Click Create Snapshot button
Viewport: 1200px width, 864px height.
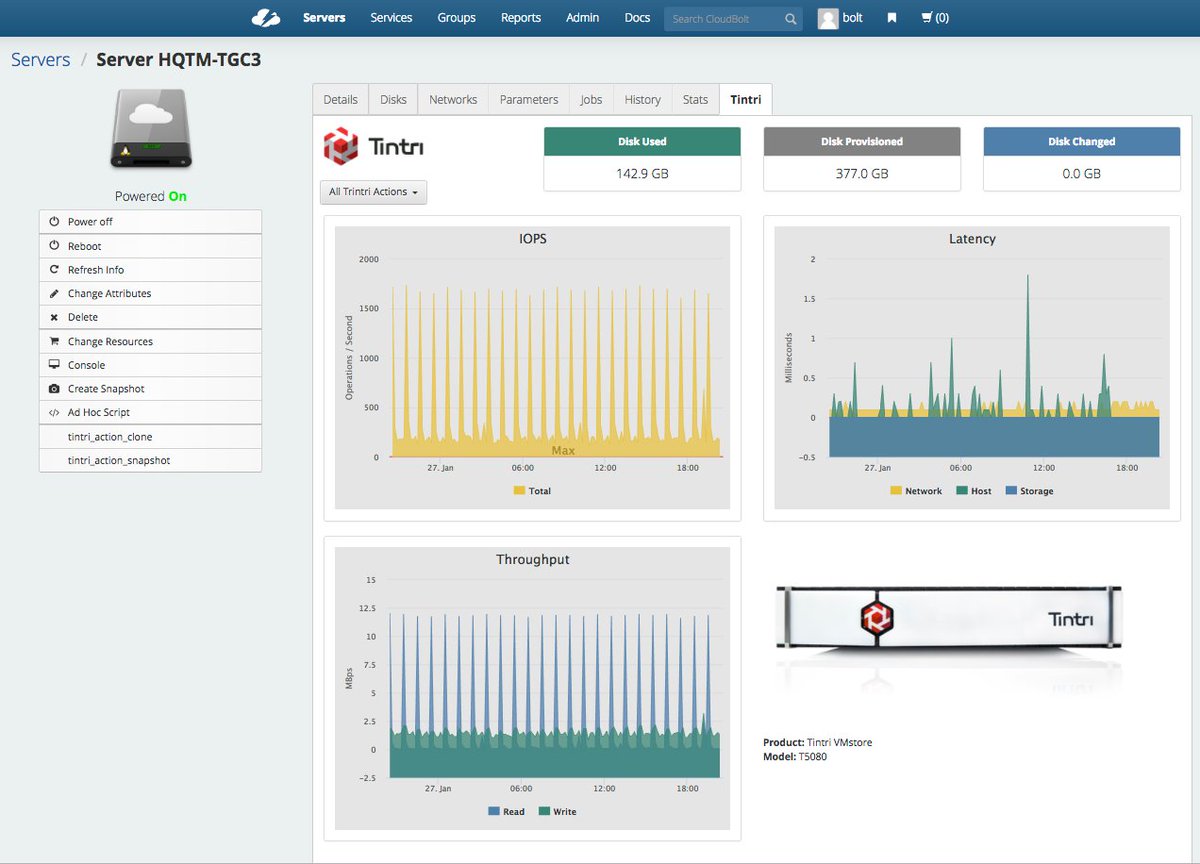[x=150, y=389]
